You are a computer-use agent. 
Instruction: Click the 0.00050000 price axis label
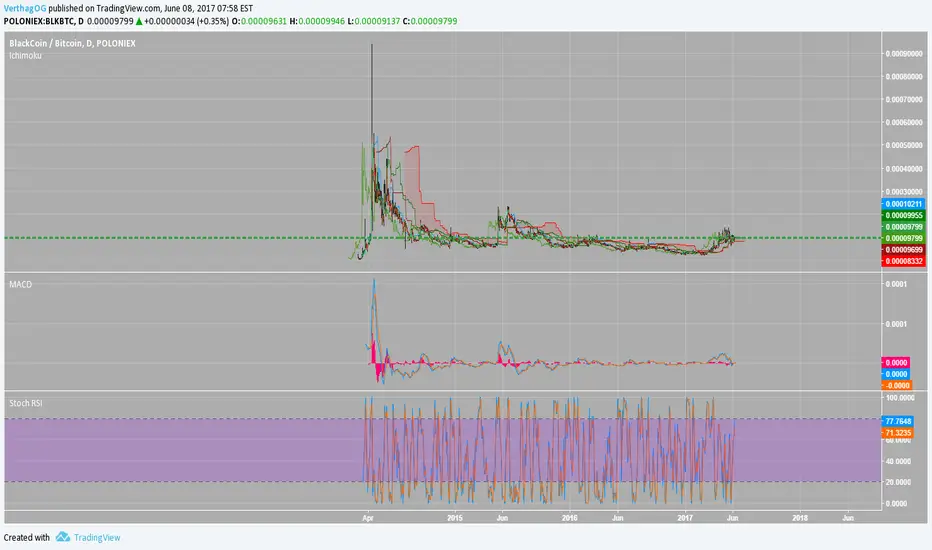tap(904, 146)
